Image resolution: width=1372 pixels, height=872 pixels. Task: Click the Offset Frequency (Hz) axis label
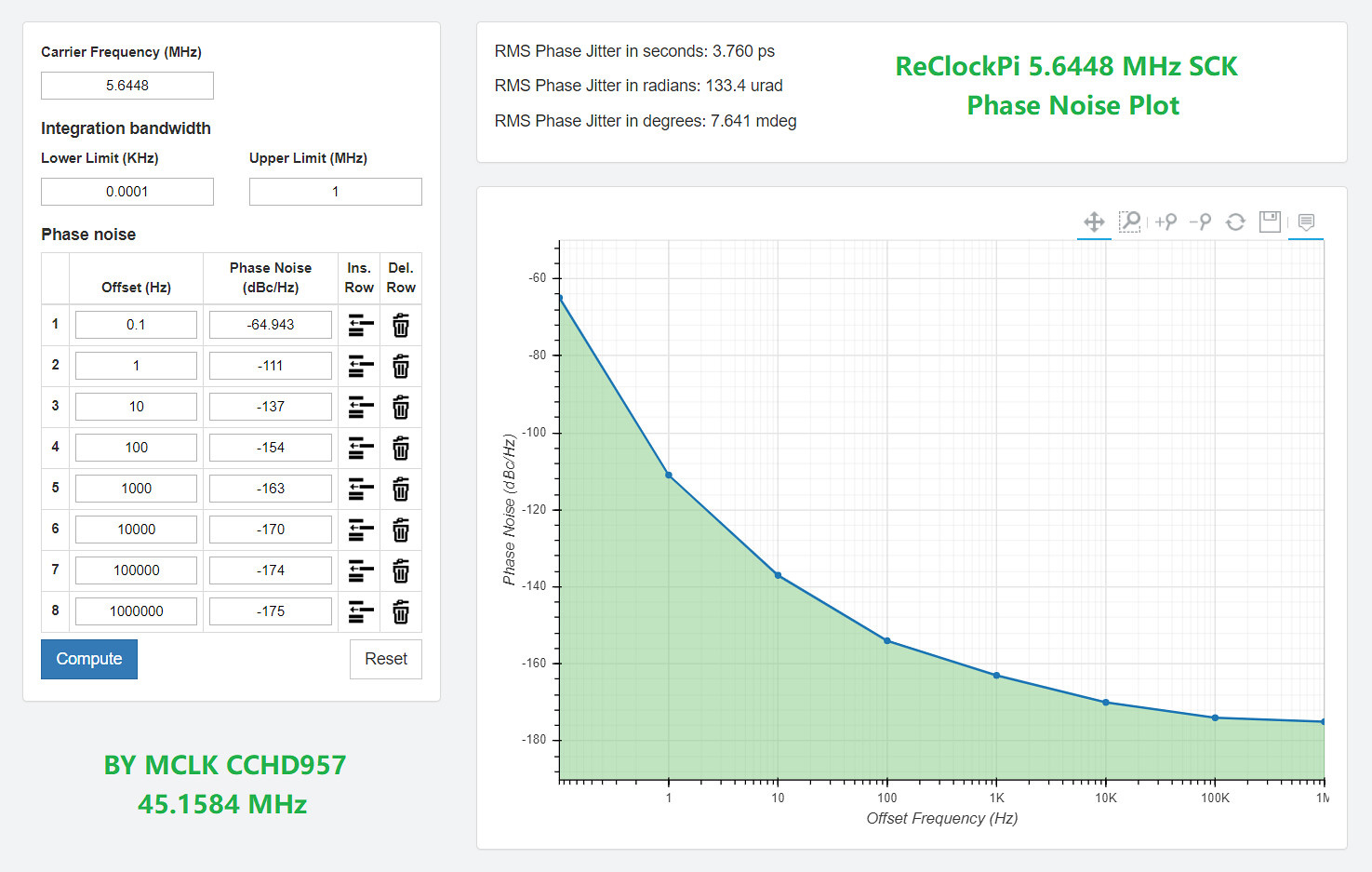click(941, 818)
